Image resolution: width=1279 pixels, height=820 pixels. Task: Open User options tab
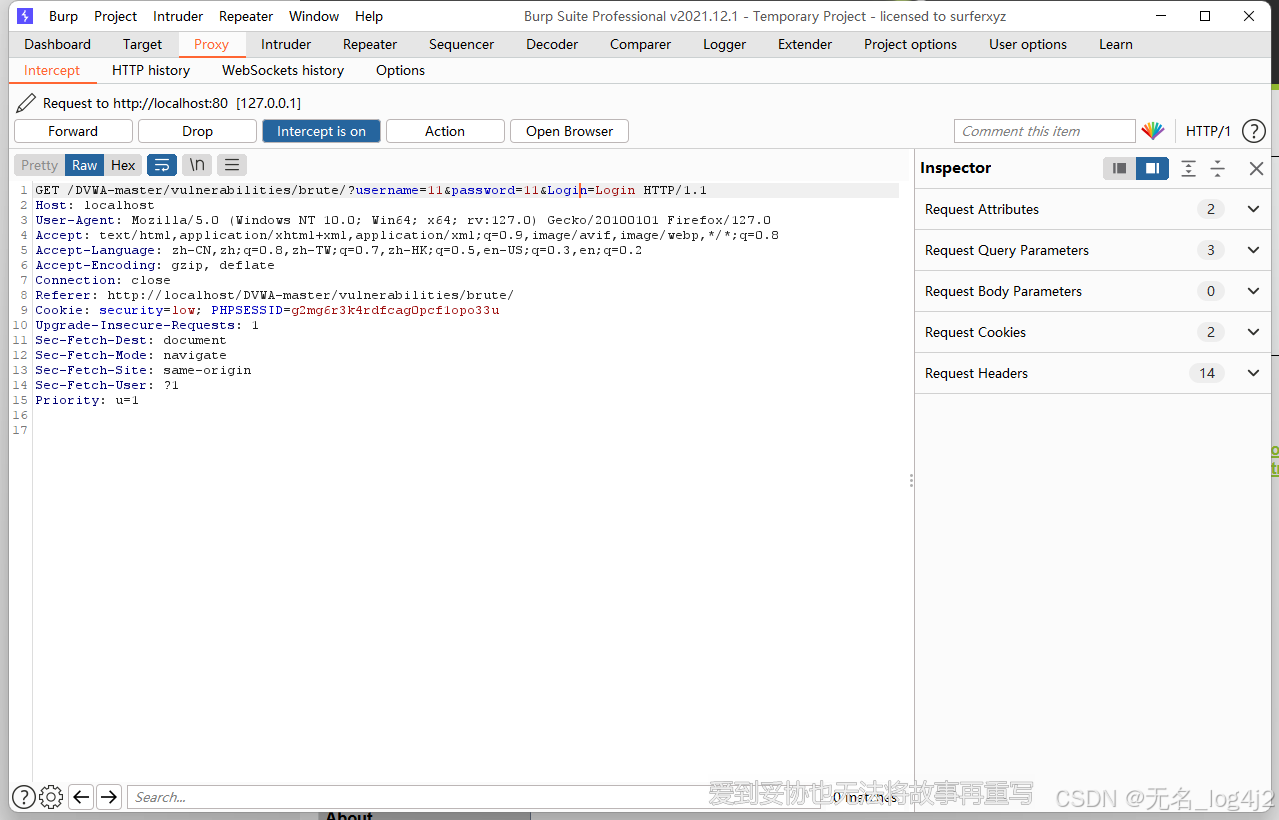tap(1028, 44)
